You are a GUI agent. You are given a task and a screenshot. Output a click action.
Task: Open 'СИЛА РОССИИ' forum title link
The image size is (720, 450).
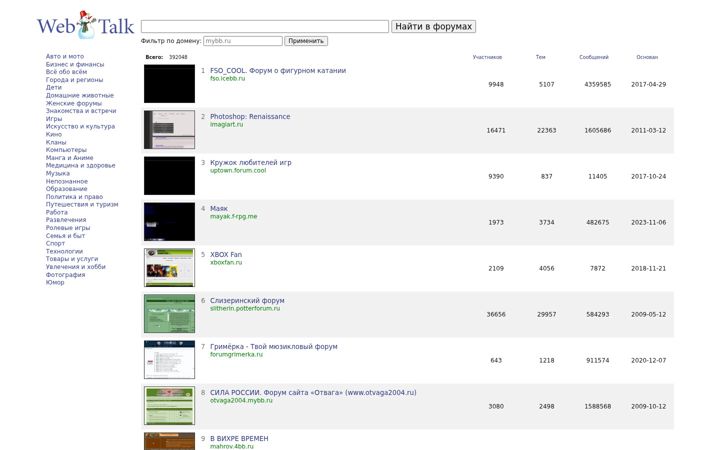[x=313, y=393]
